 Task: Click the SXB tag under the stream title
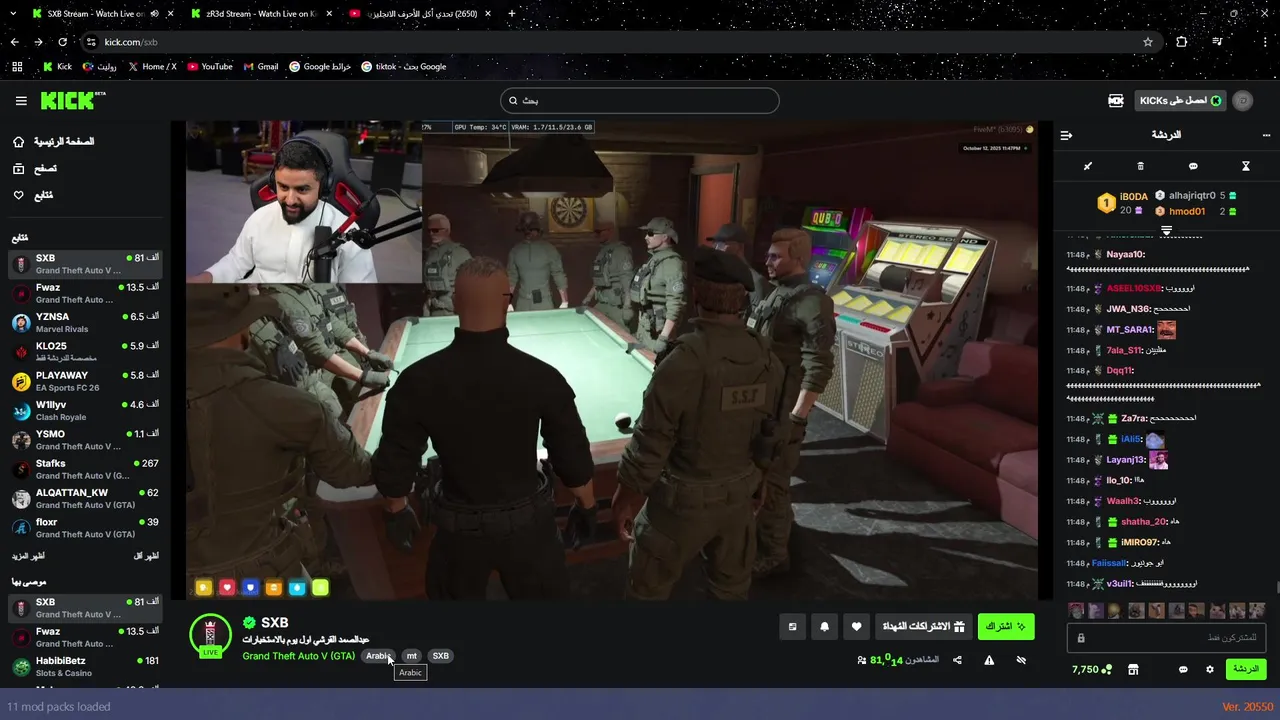point(441,656)
